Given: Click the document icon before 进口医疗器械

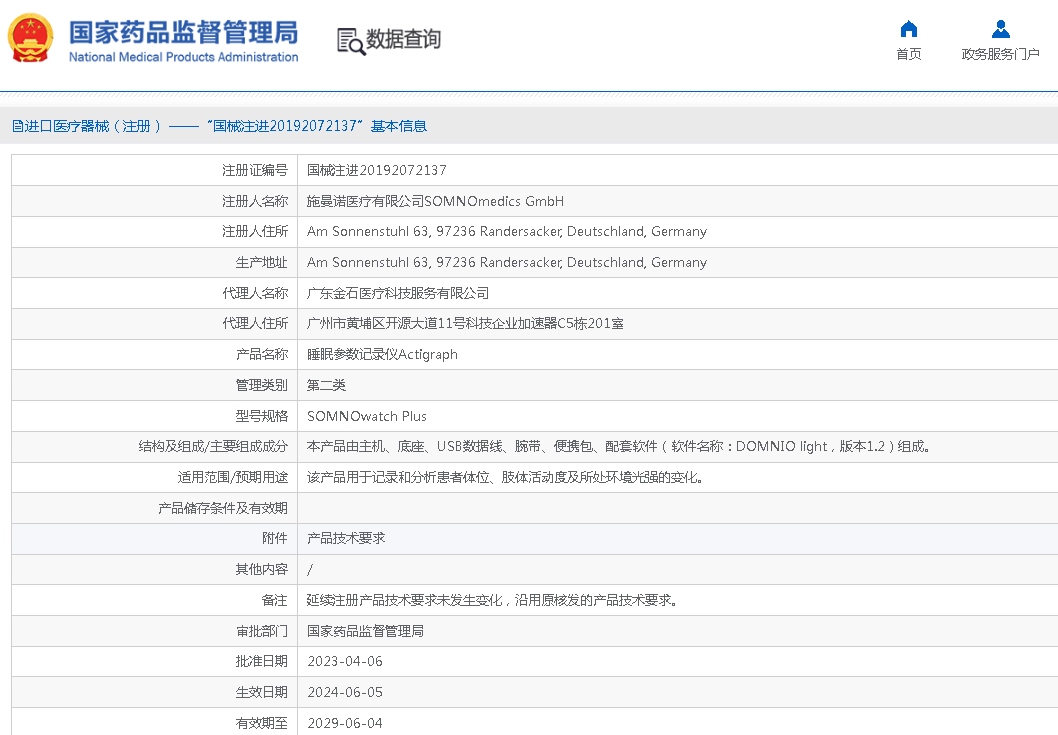Looking at the screenshot, I should pyautogui.click(x=18, y=126).
